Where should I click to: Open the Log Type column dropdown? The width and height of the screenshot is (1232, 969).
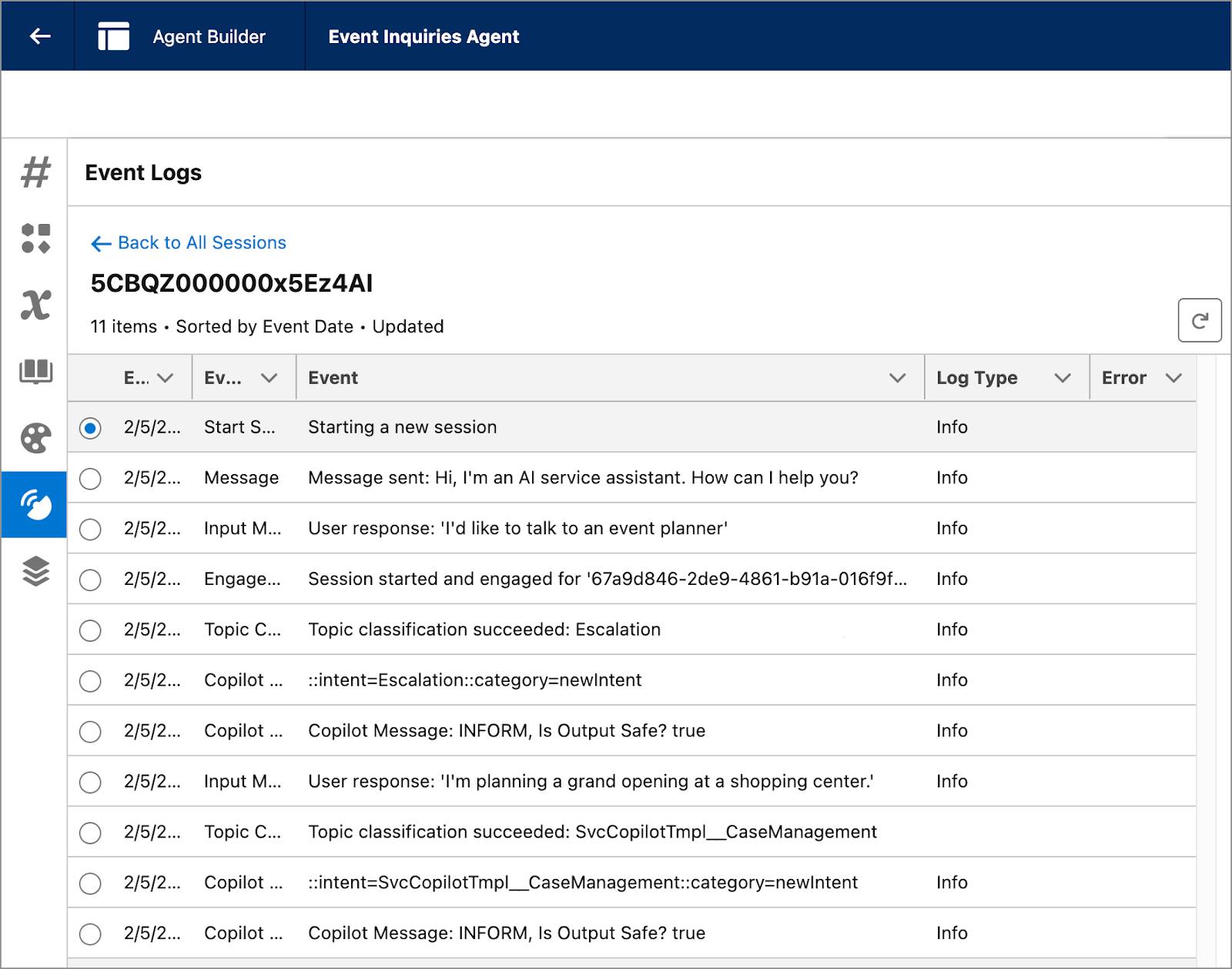tap(1063, 378)
